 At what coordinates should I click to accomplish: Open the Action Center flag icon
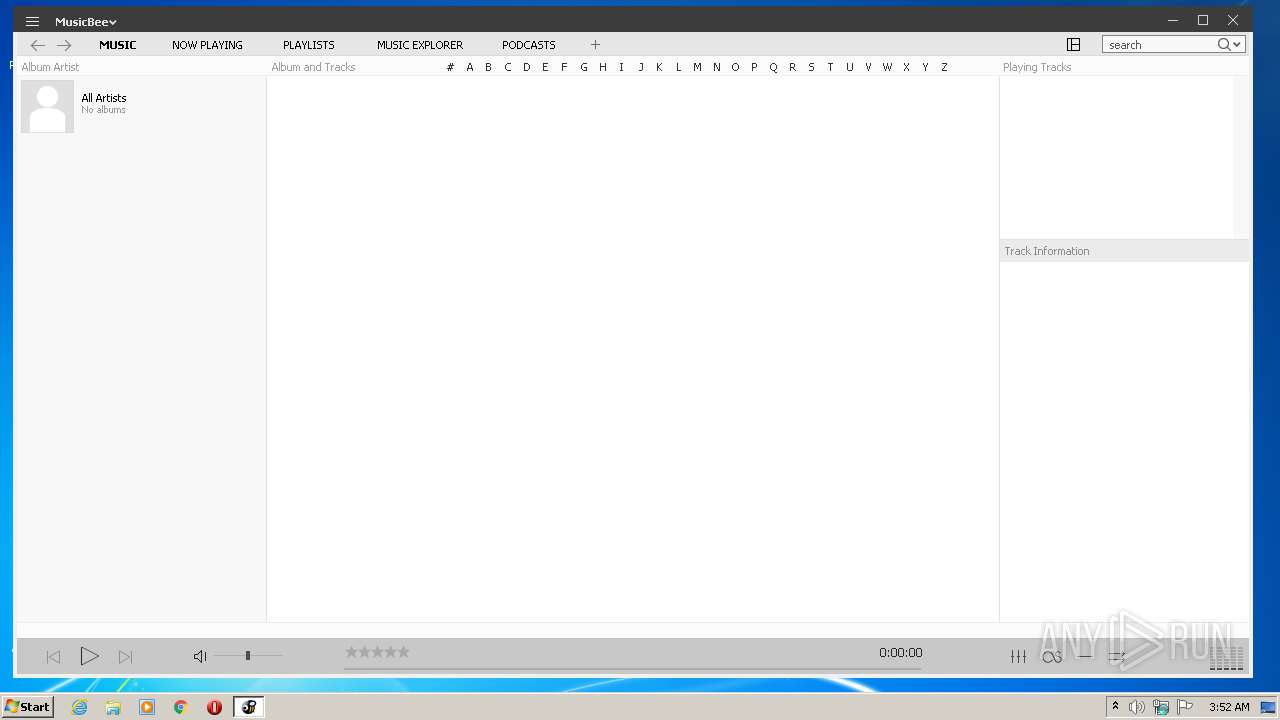(1185, 707)
